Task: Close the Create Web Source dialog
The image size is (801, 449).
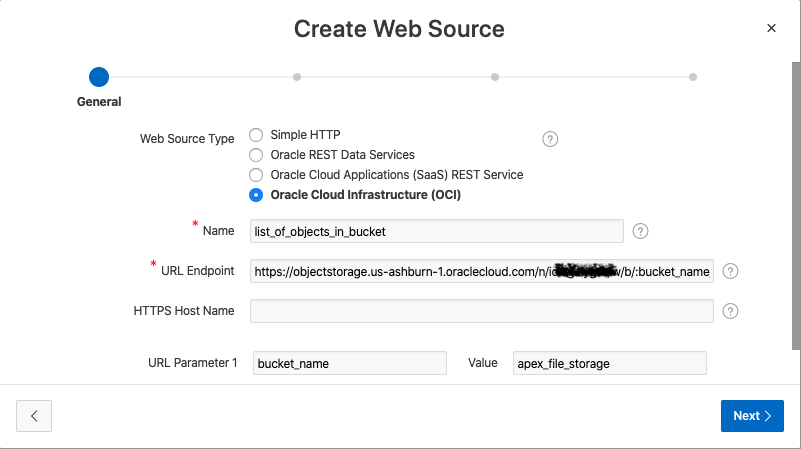Action: coord(771,28)
